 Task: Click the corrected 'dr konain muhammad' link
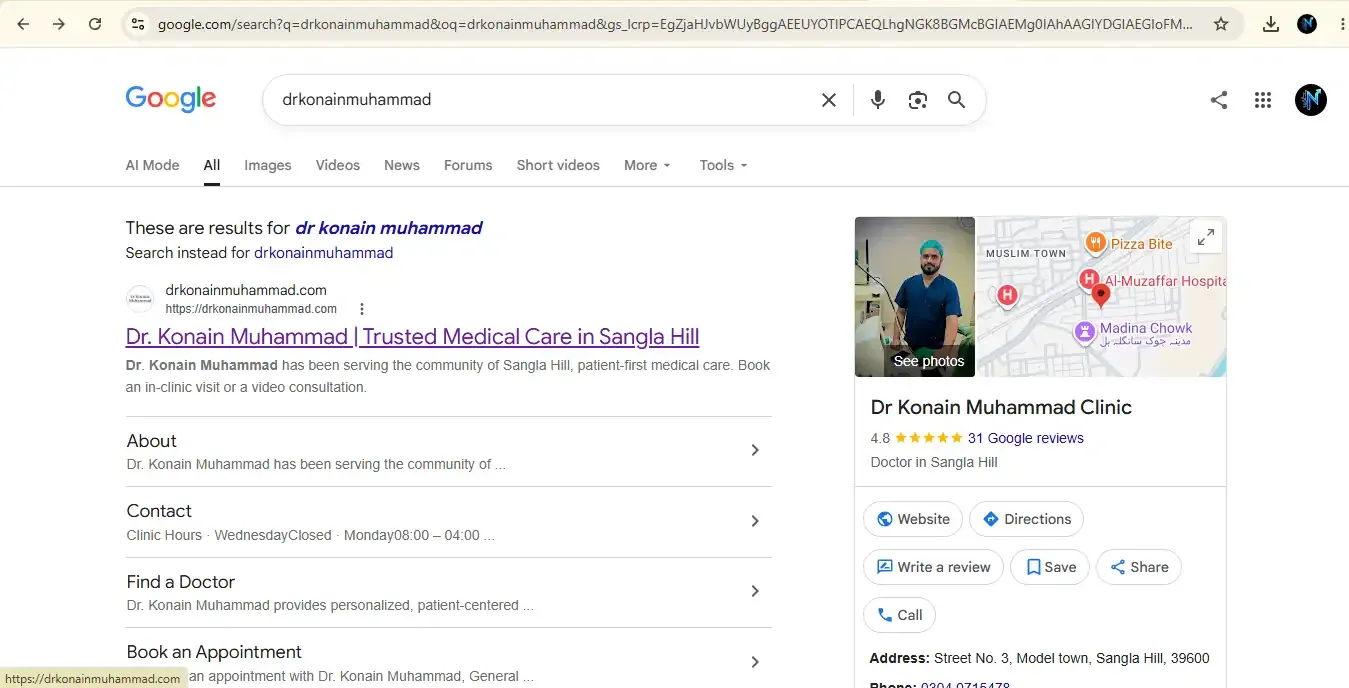[388, 228]
